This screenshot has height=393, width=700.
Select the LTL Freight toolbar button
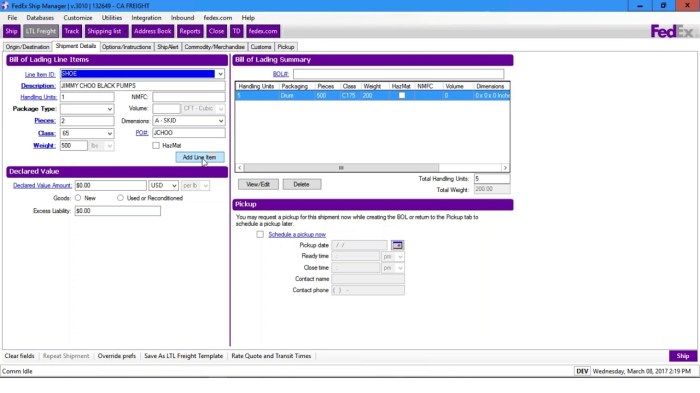[x=41, y=31]
